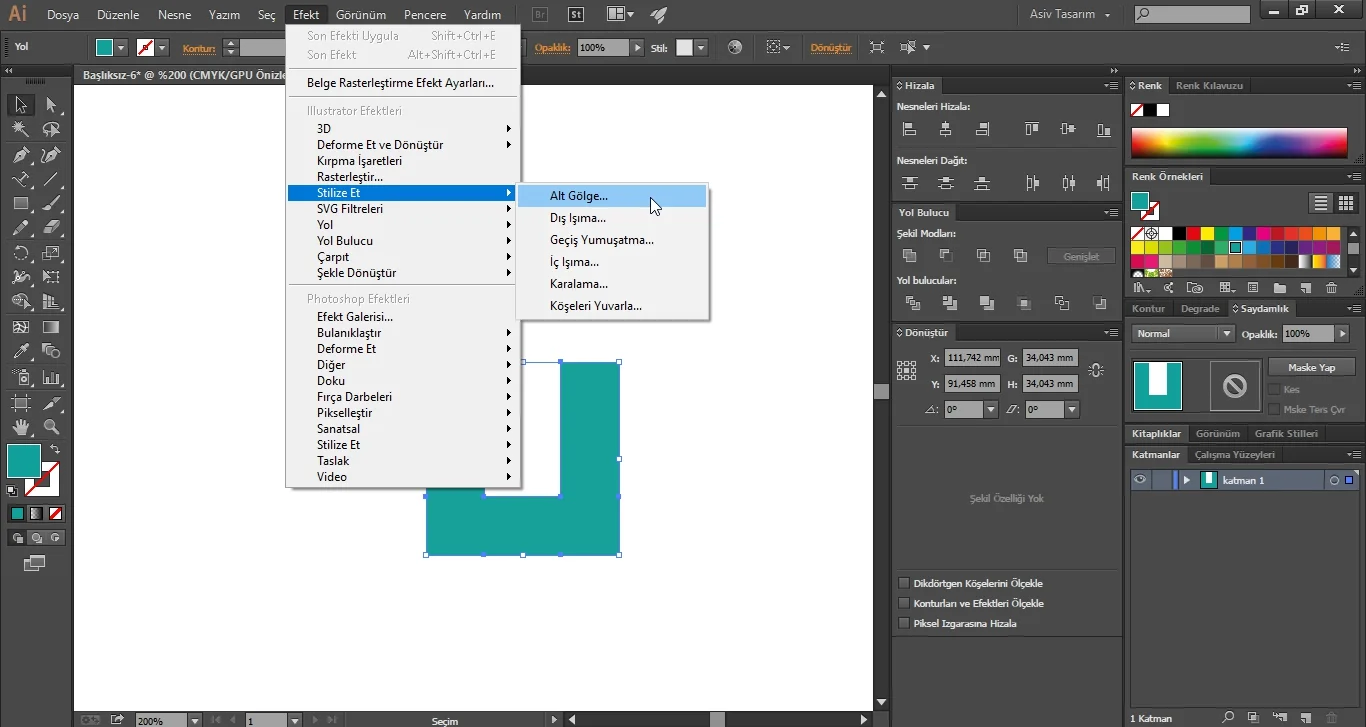The width and height of the screenshot is (1366, 727).
Task: Select the Eraser tool
Action: coord(51,228)
